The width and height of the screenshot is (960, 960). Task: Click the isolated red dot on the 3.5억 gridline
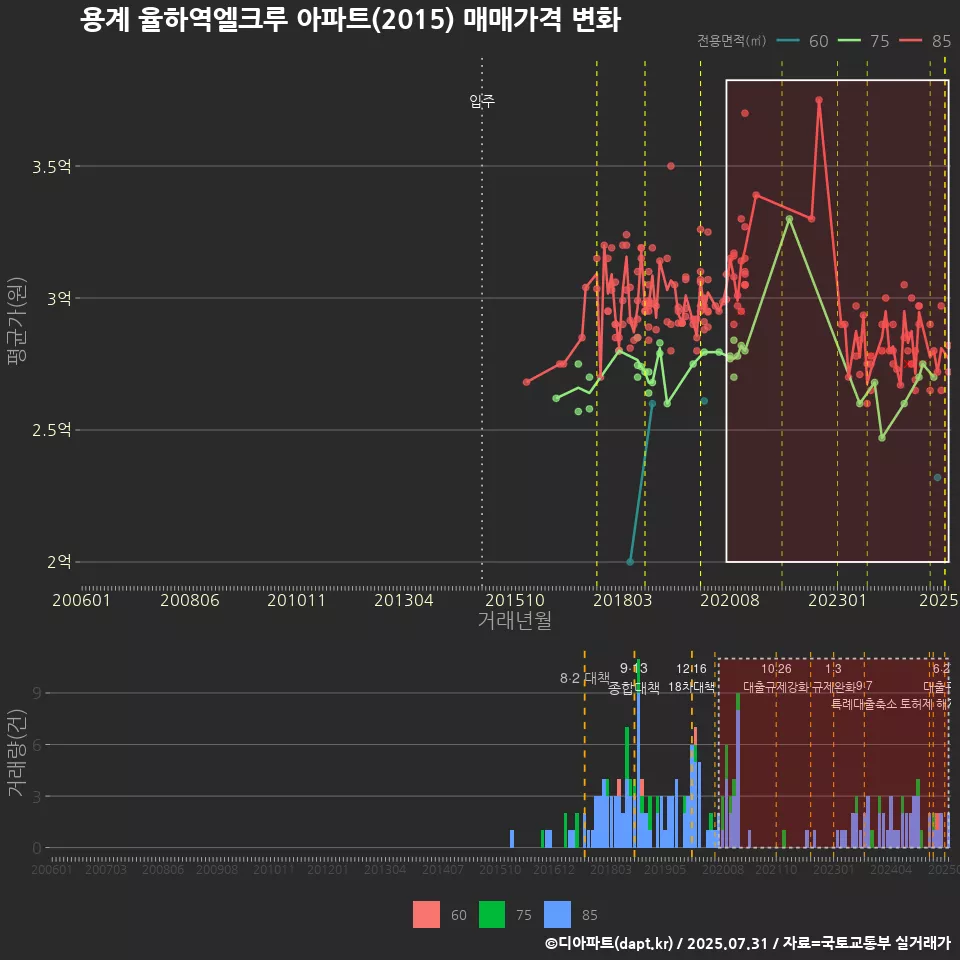pyautogui.click(x=671, y=166)
